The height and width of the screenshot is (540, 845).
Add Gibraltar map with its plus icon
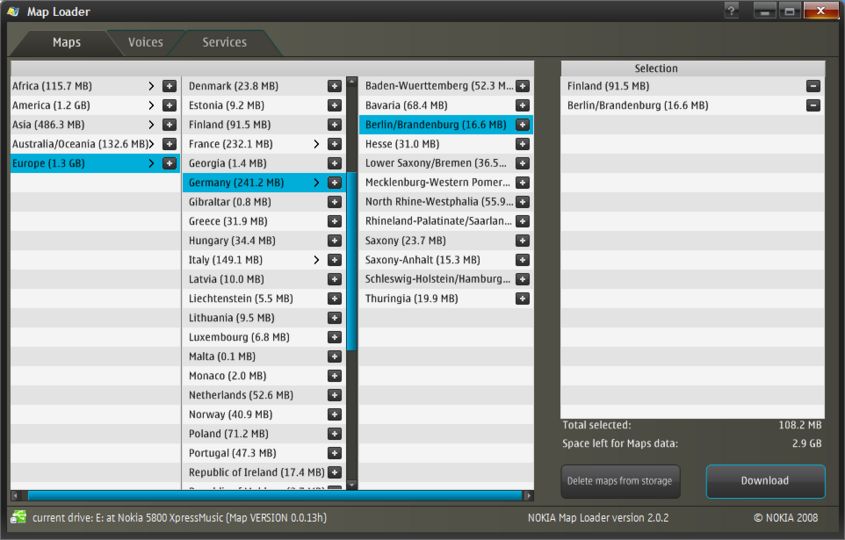[335, 202]
